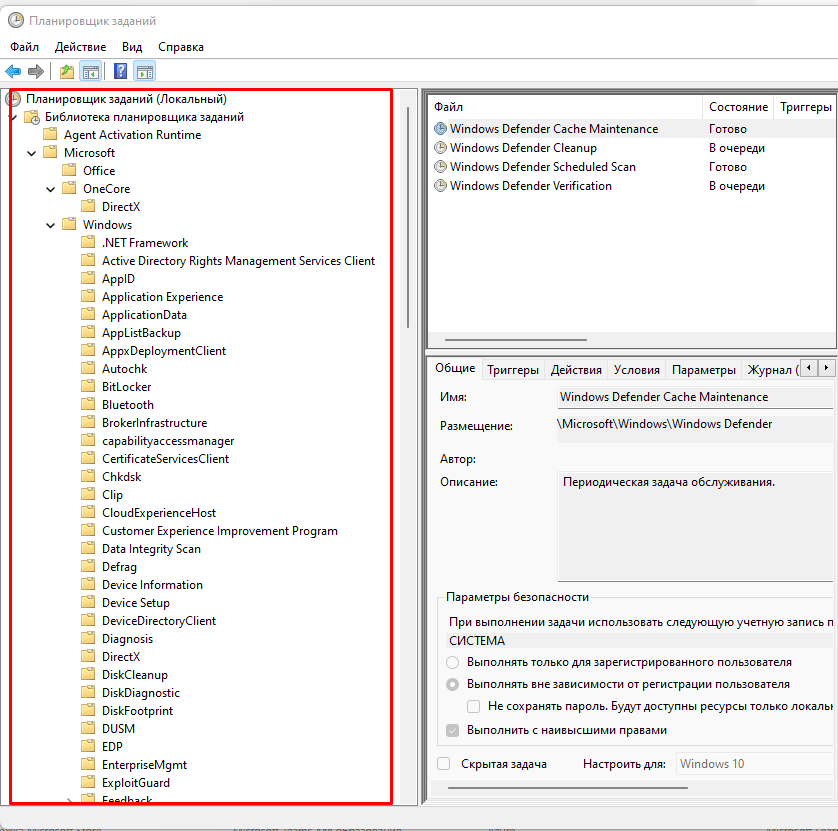Select the root 'Планировщик заданий (Локальный)' node

(126, 99)
